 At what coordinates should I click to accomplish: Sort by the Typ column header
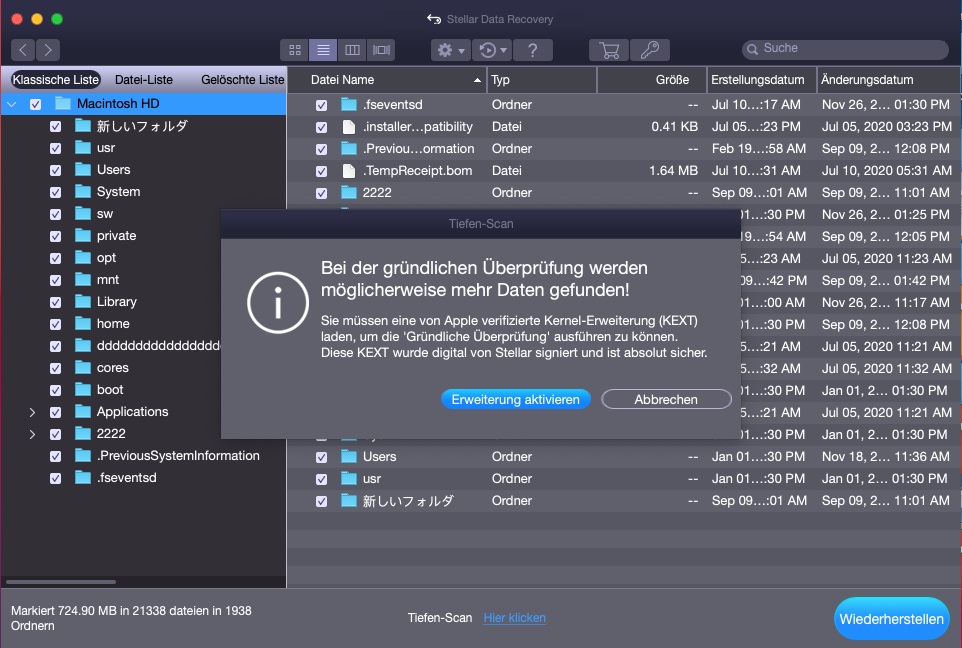click(542, 80)
